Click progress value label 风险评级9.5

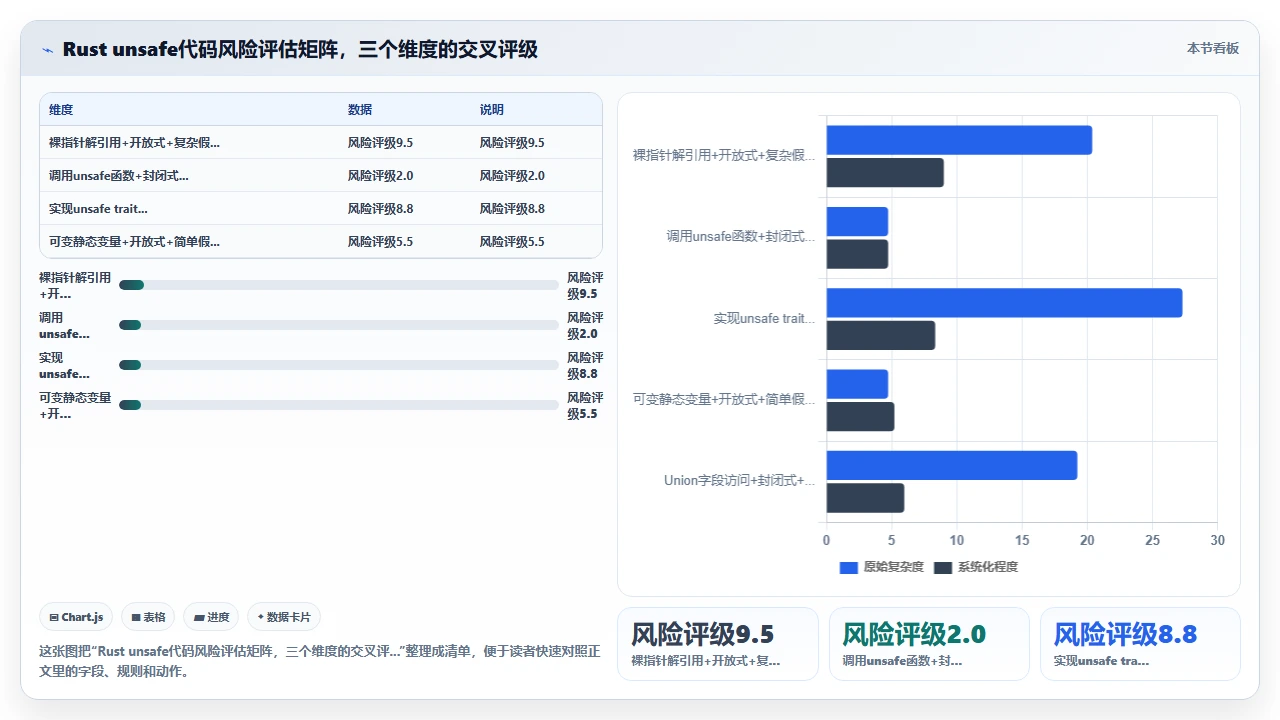585,285
